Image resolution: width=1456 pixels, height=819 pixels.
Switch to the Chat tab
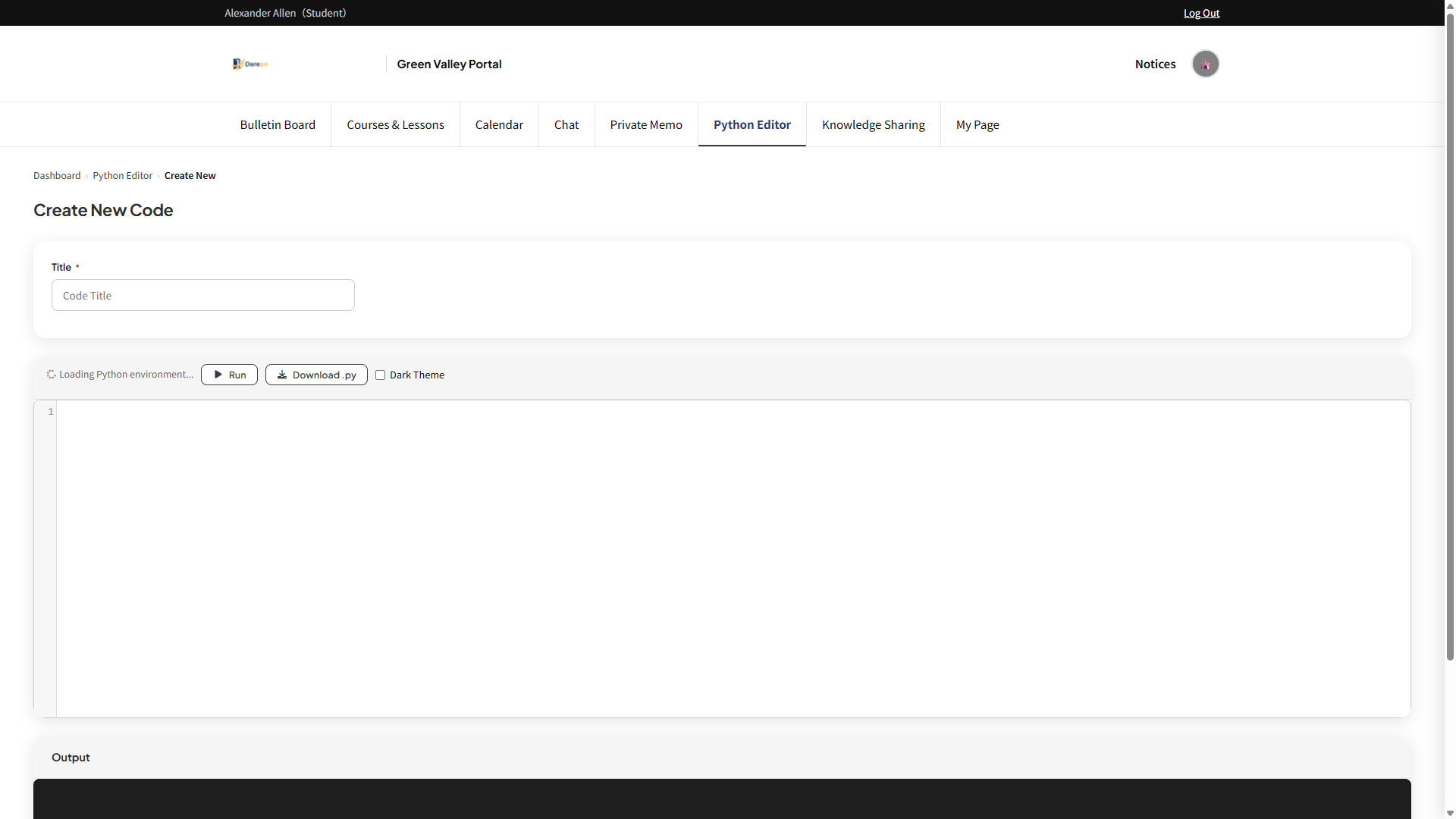tap(566, 124)
